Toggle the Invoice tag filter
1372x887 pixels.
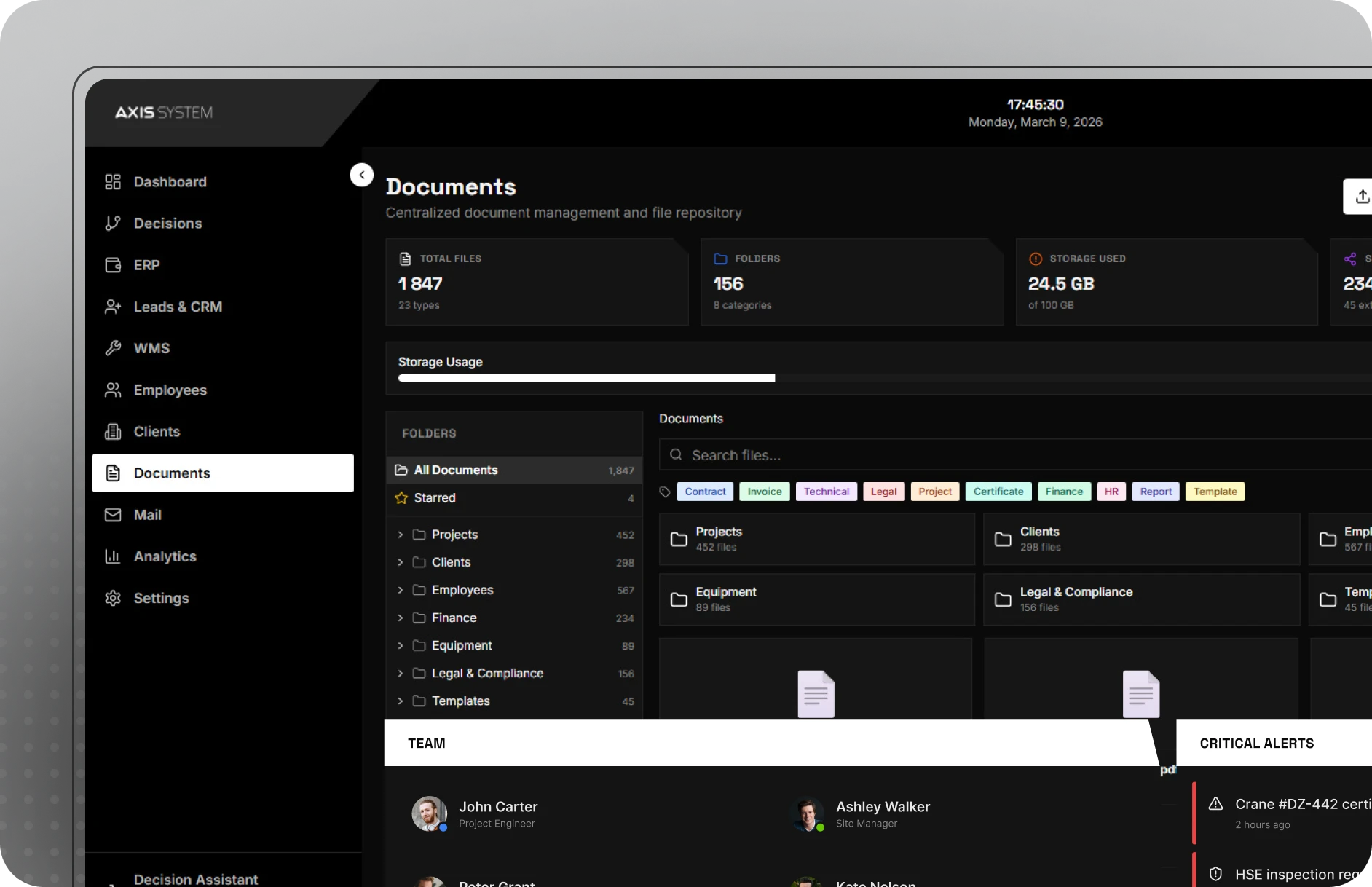tap(764, 492)
